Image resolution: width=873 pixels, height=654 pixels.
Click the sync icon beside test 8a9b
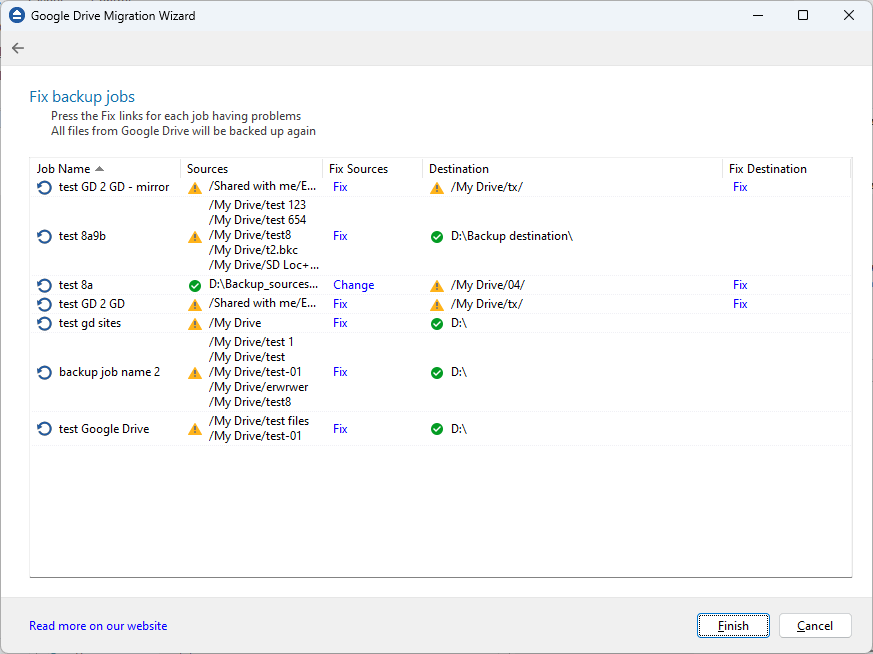43,236
